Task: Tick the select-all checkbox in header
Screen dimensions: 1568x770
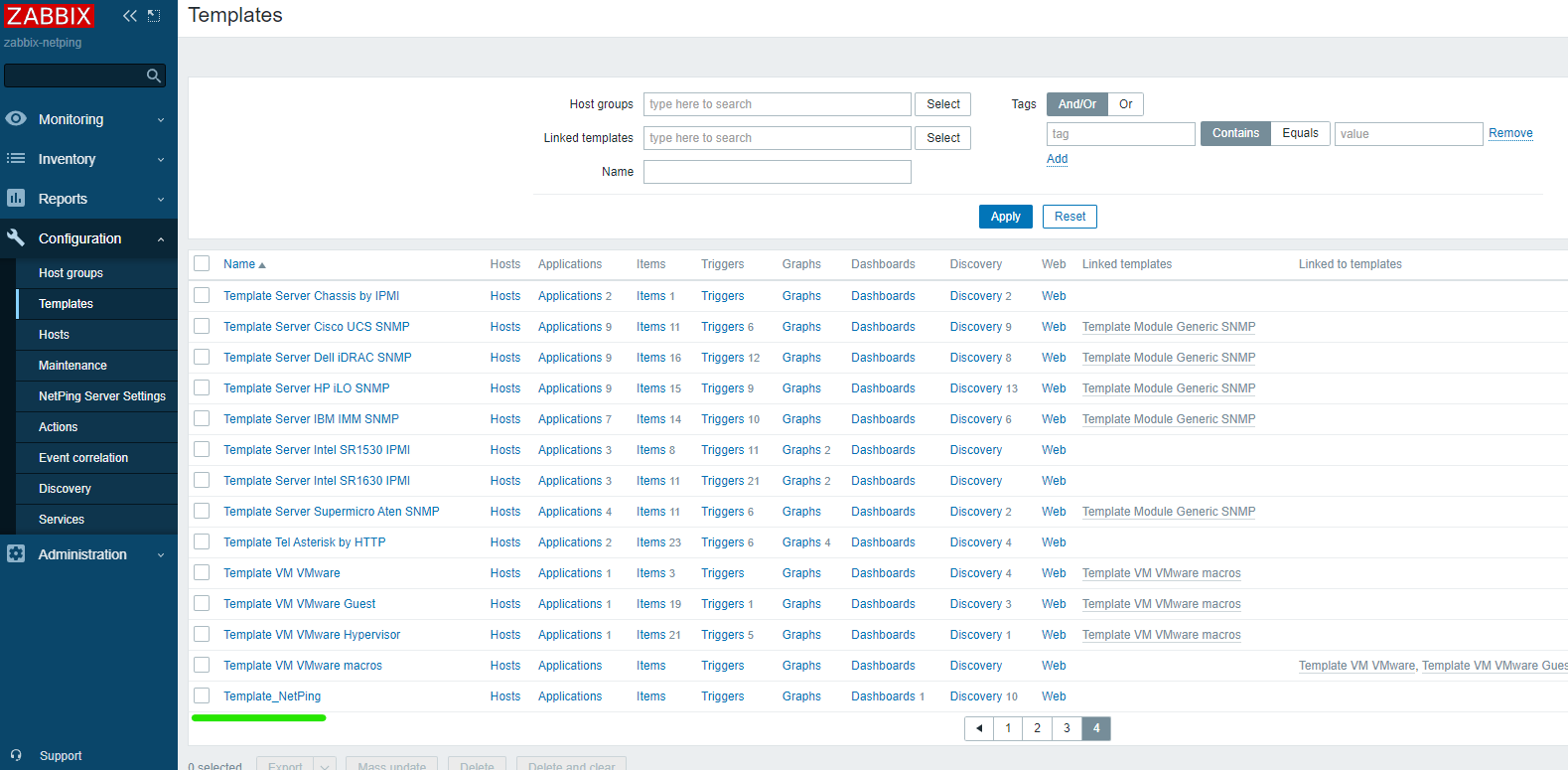Action: (x=202, y=263)
